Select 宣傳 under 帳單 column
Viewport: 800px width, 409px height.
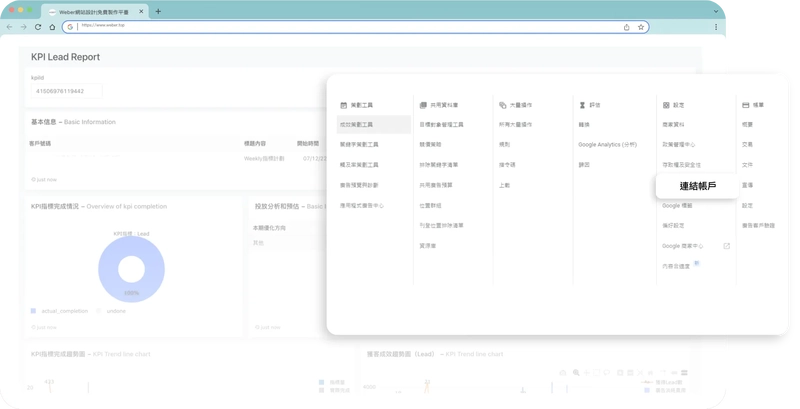pos(747,185)
